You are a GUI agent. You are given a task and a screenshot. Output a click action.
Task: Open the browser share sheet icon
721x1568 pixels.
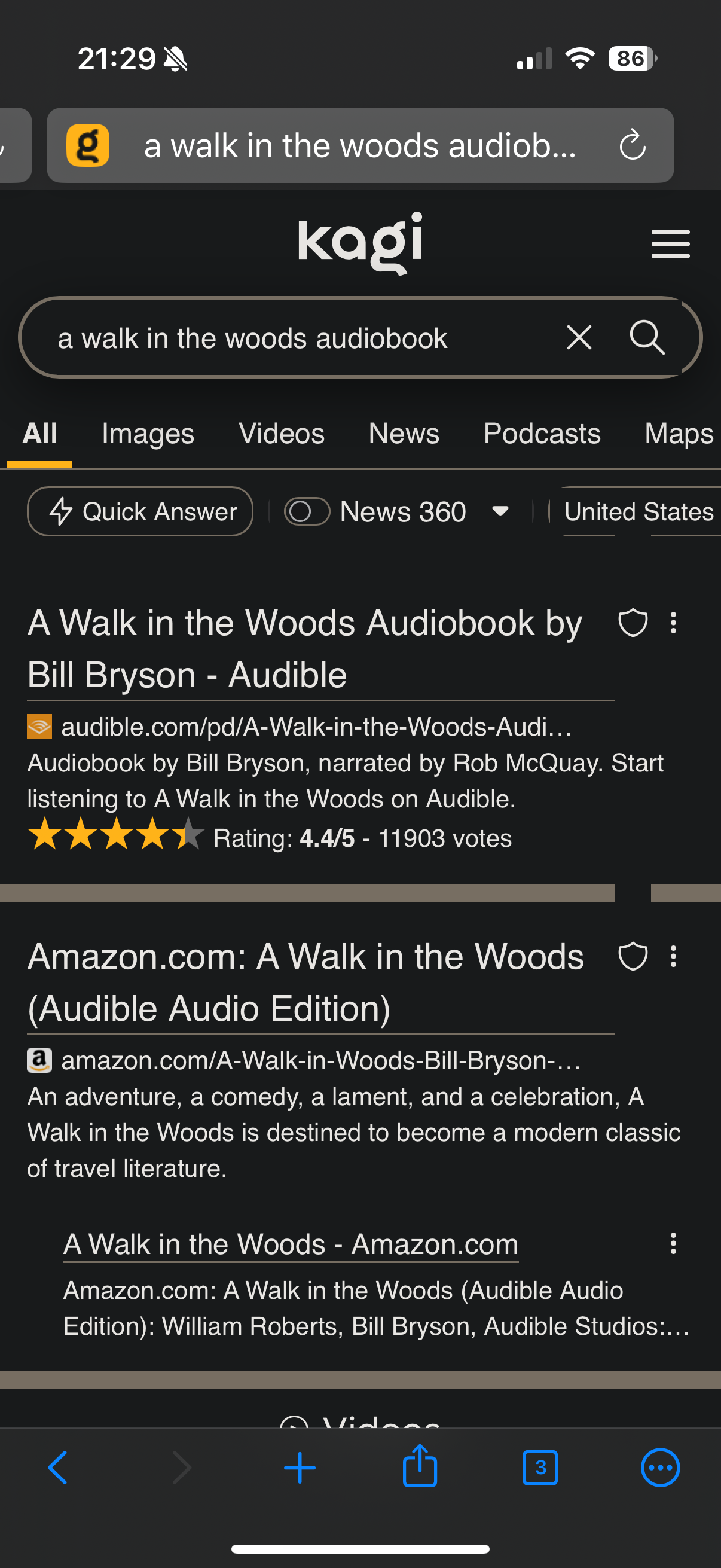[420, 1467]
